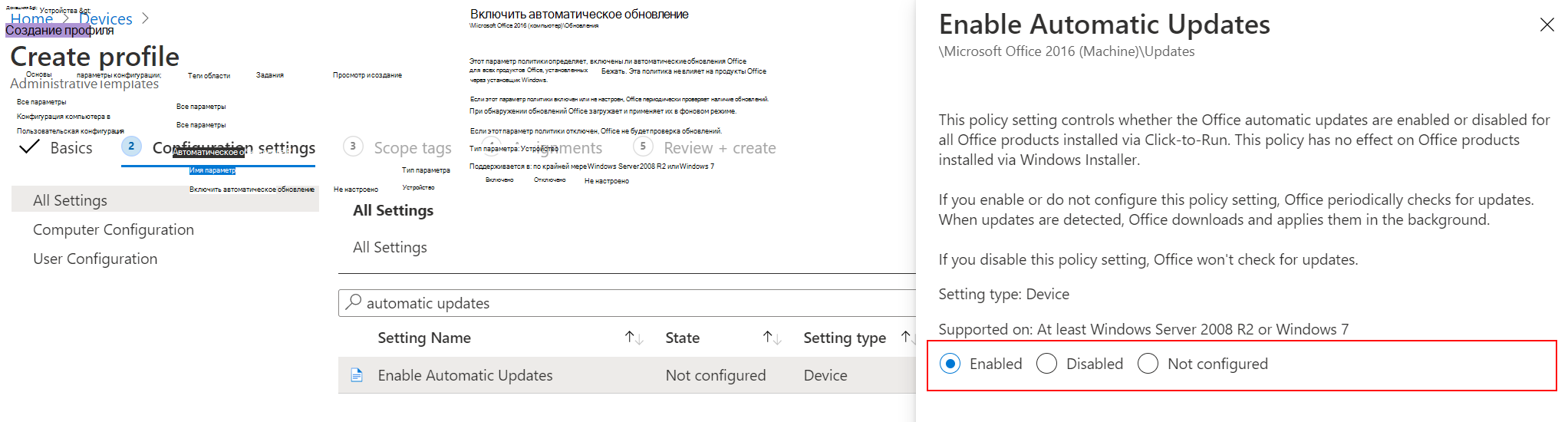Click the 'Setting type: Device' text
The width and height of the screenshot is (1568, 422).
(1003, 294)
